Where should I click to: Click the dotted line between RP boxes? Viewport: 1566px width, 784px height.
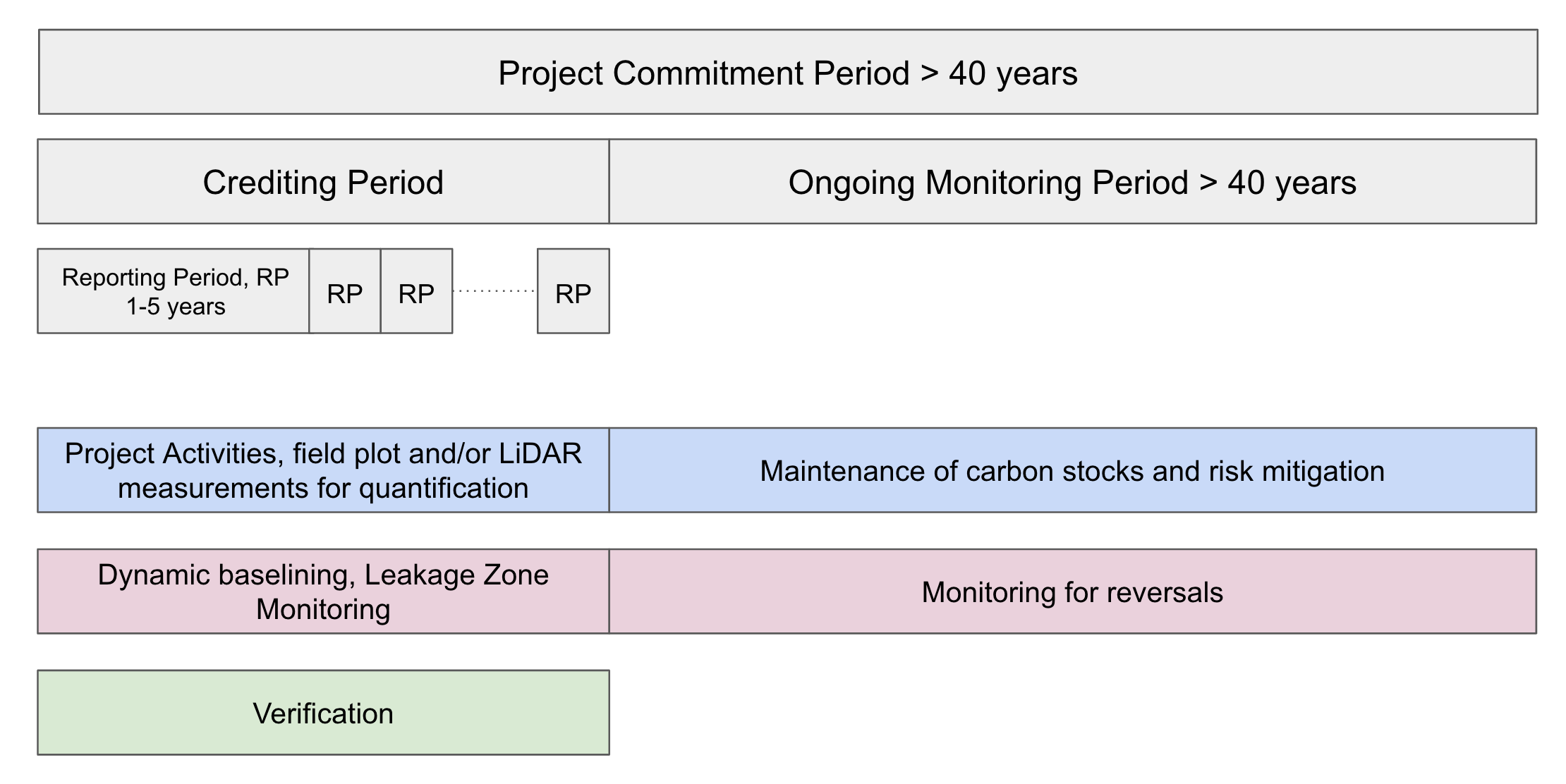(x=494, y=290)
